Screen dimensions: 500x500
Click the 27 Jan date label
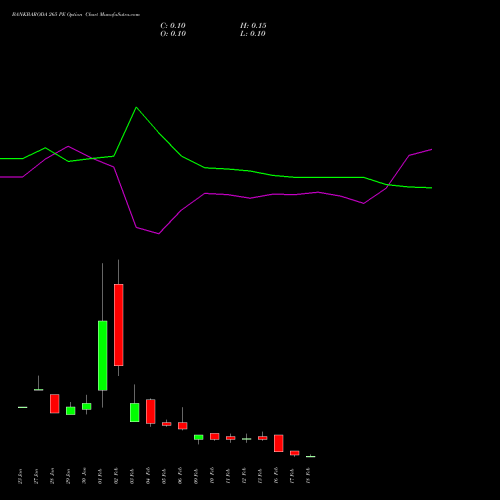[36, 476]
